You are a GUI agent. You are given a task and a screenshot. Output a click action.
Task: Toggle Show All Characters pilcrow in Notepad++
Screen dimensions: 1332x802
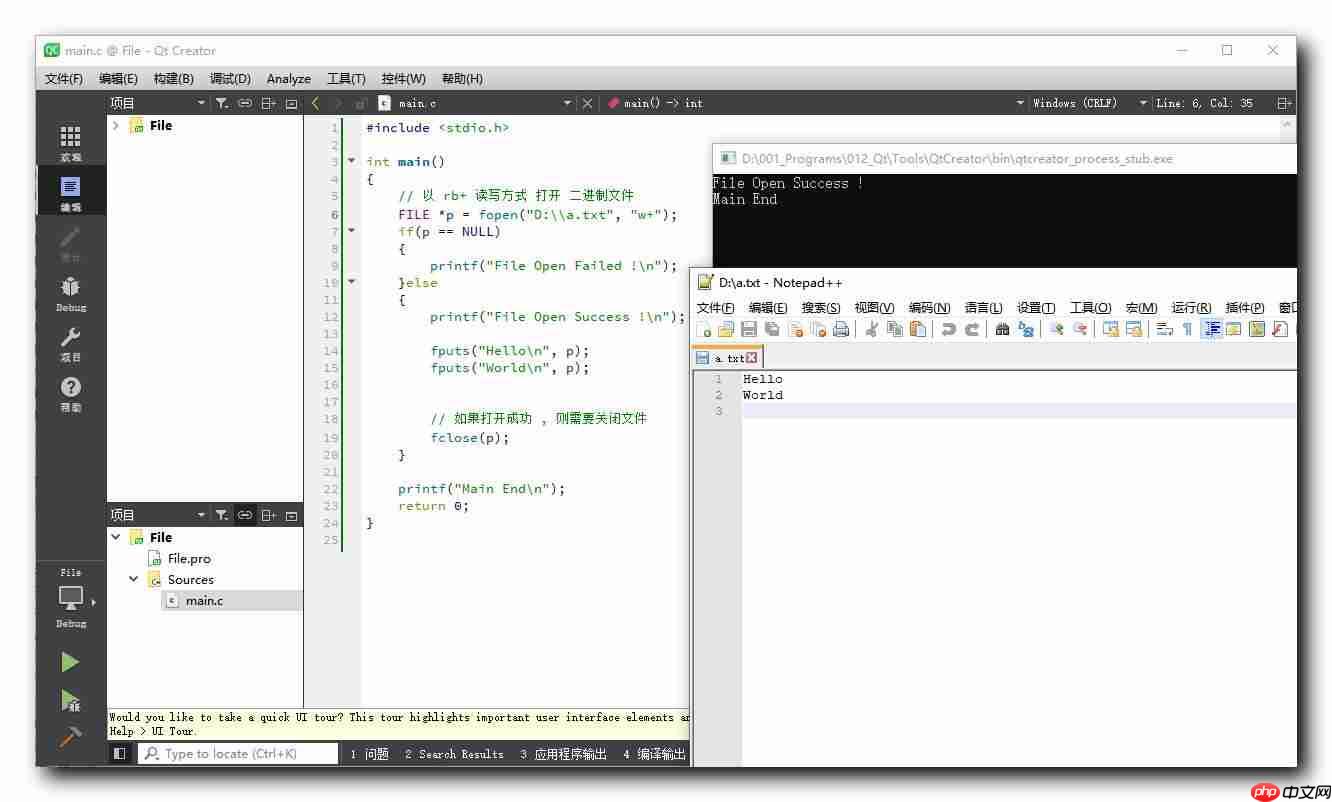coord(1187,329)
